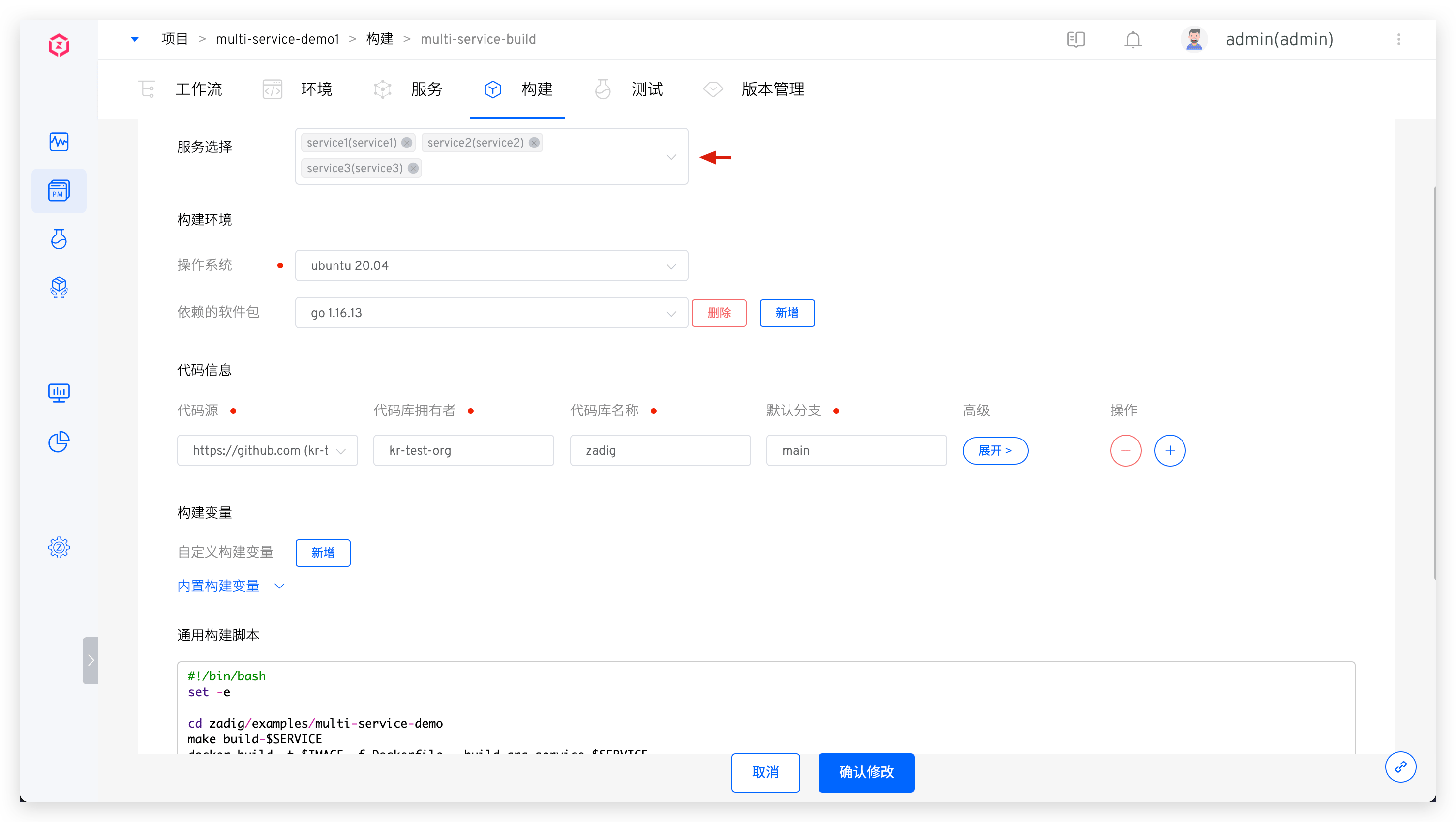
Task: Click the 删除 button next to go 1.16.13
Action: point(719,312)
